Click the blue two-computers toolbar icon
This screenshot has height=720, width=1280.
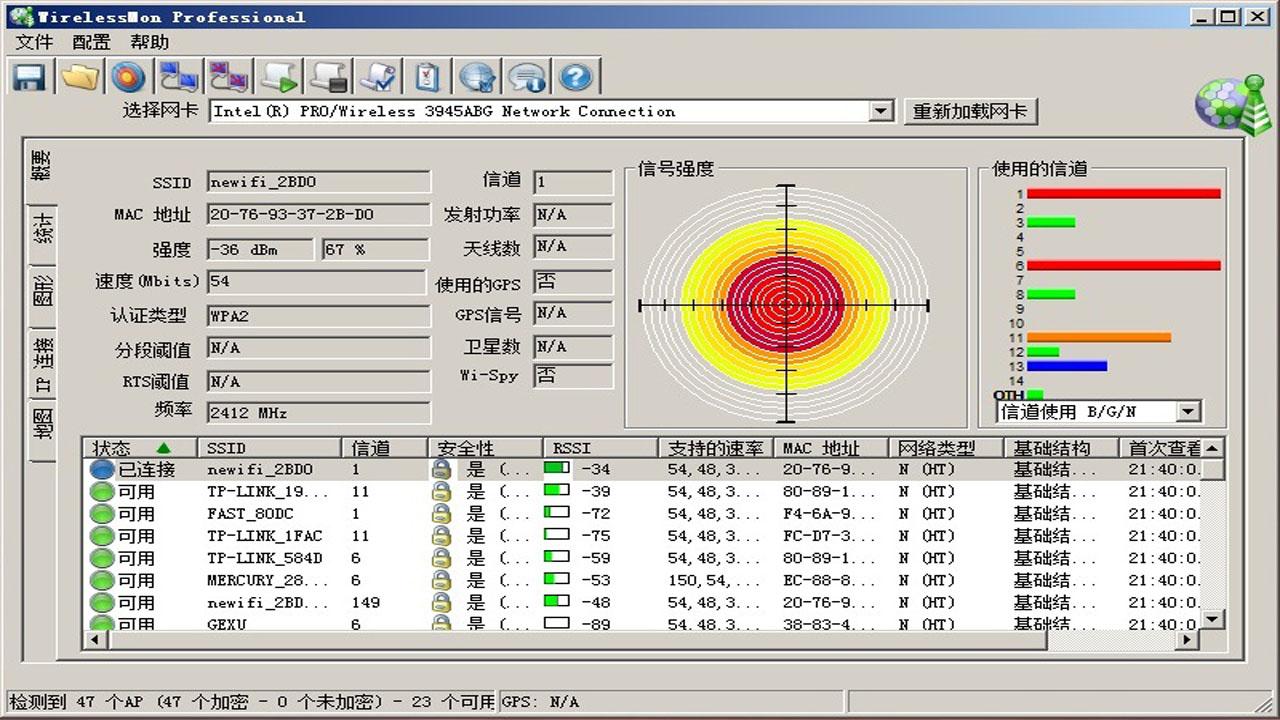click(x=180, y=77)
